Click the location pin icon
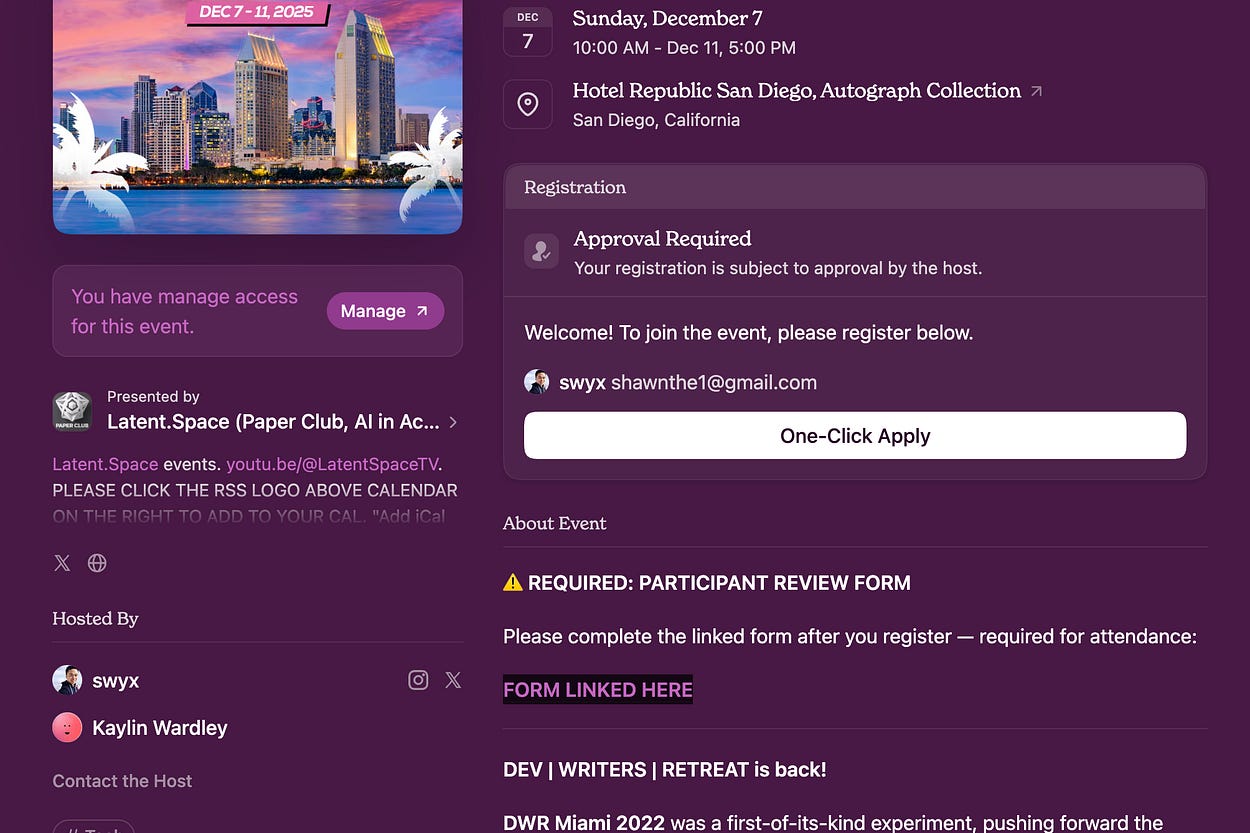Image resolution: width=1250 pixels, height=833 pixels. [528, 104]
